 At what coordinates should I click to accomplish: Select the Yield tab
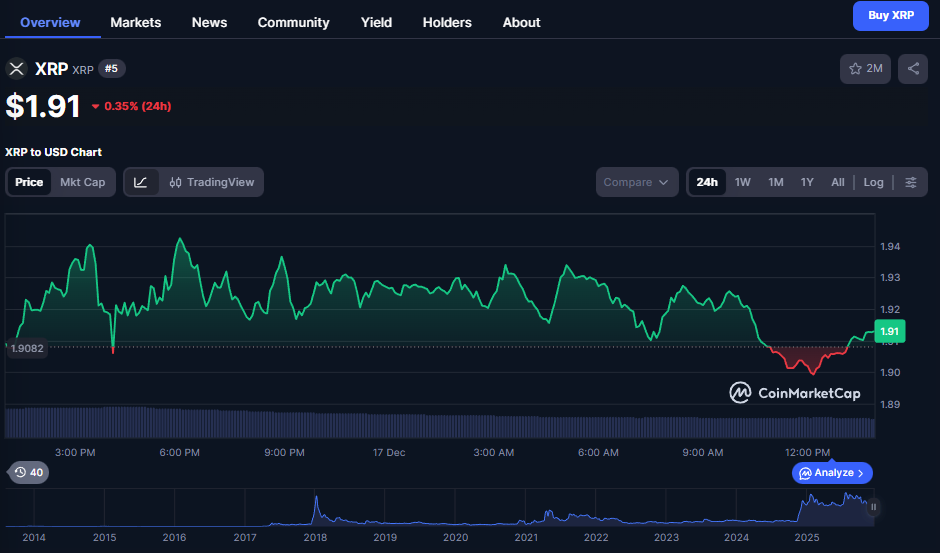(376, 22)
